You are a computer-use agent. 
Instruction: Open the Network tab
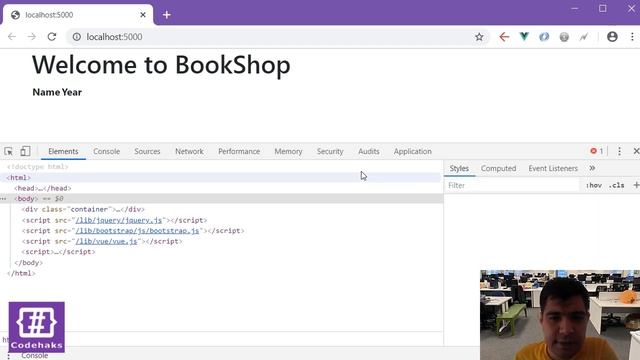189,151
